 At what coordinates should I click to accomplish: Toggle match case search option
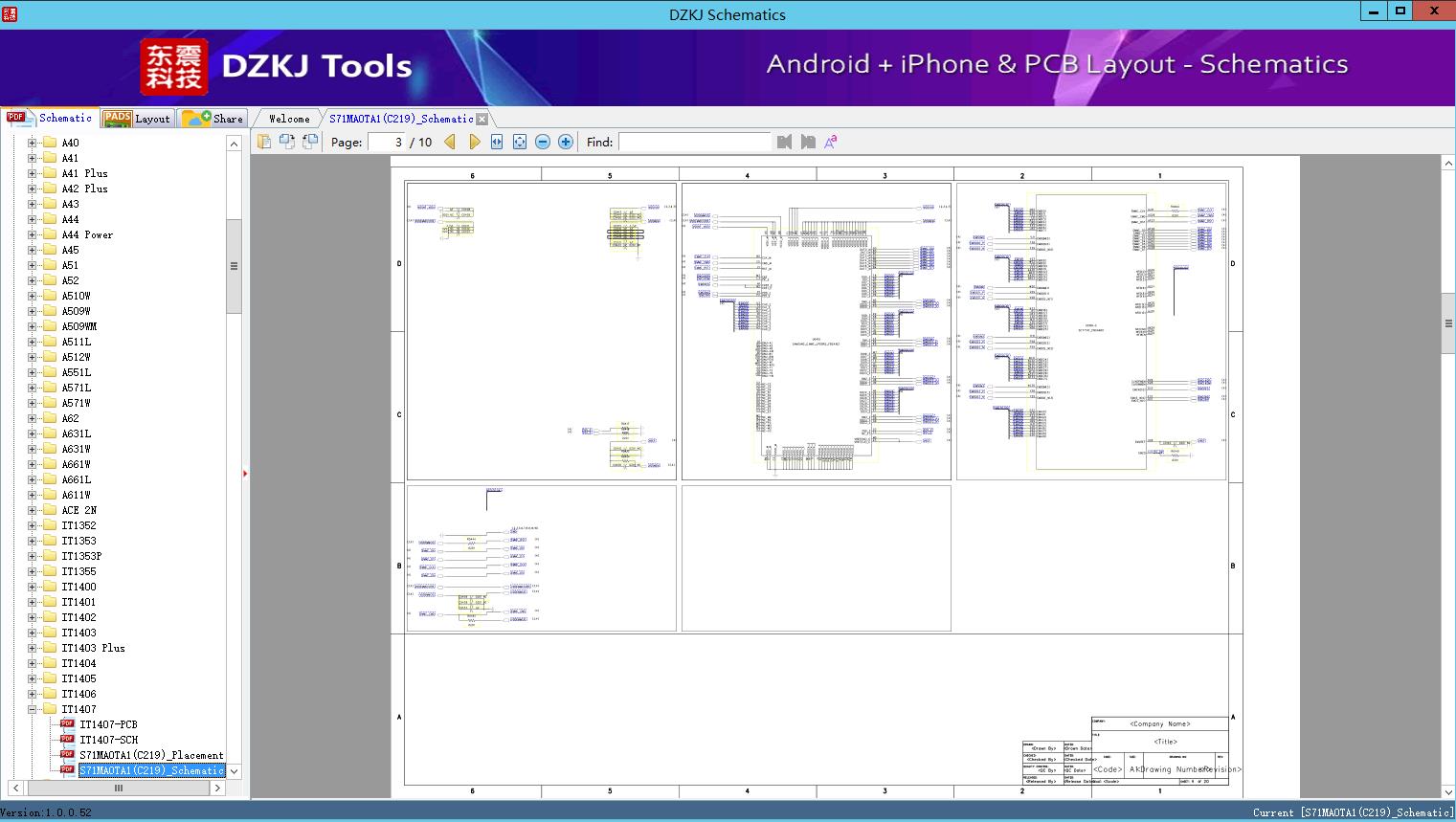coord(831,142)
